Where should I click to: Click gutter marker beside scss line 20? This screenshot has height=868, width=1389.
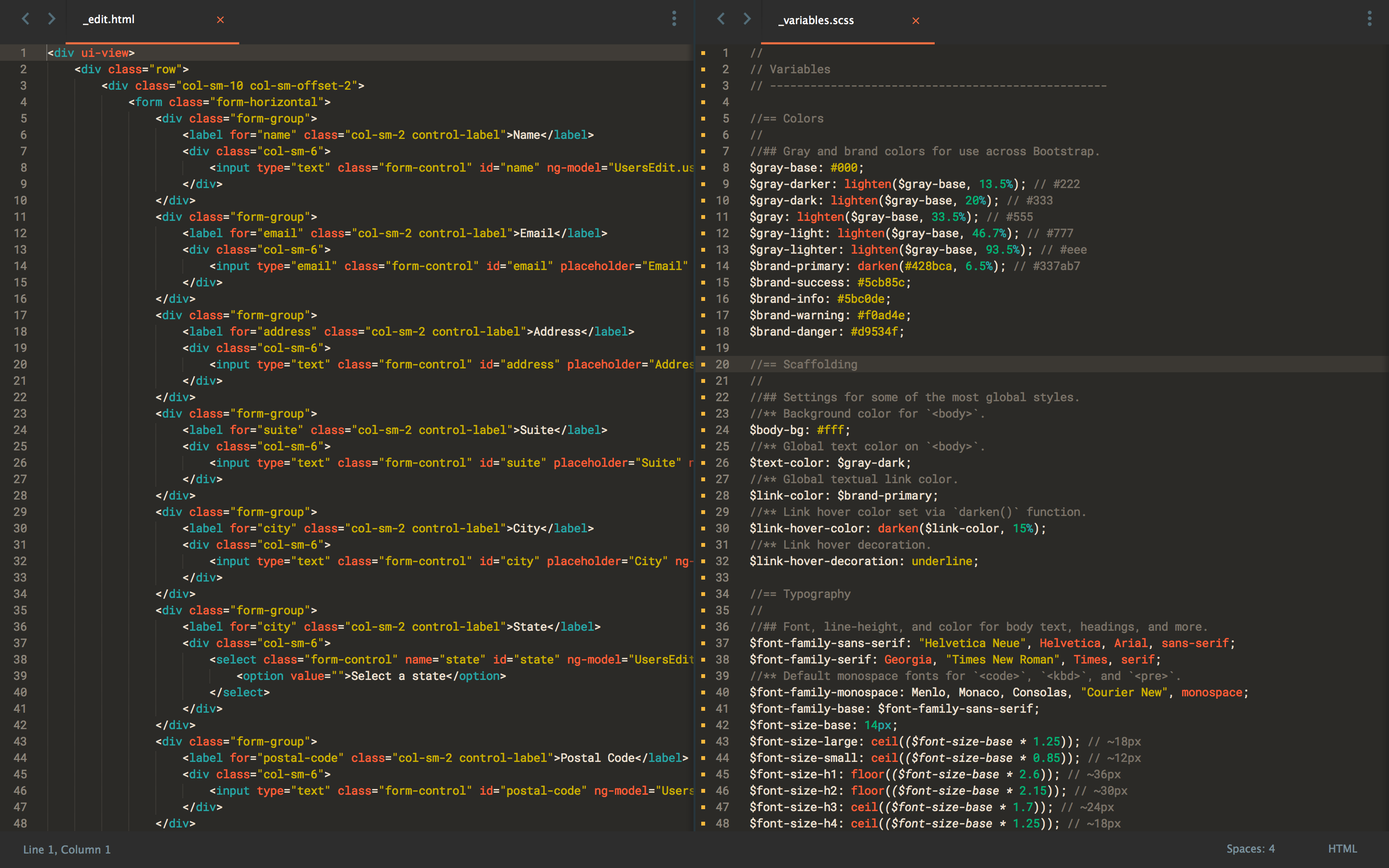703,365
